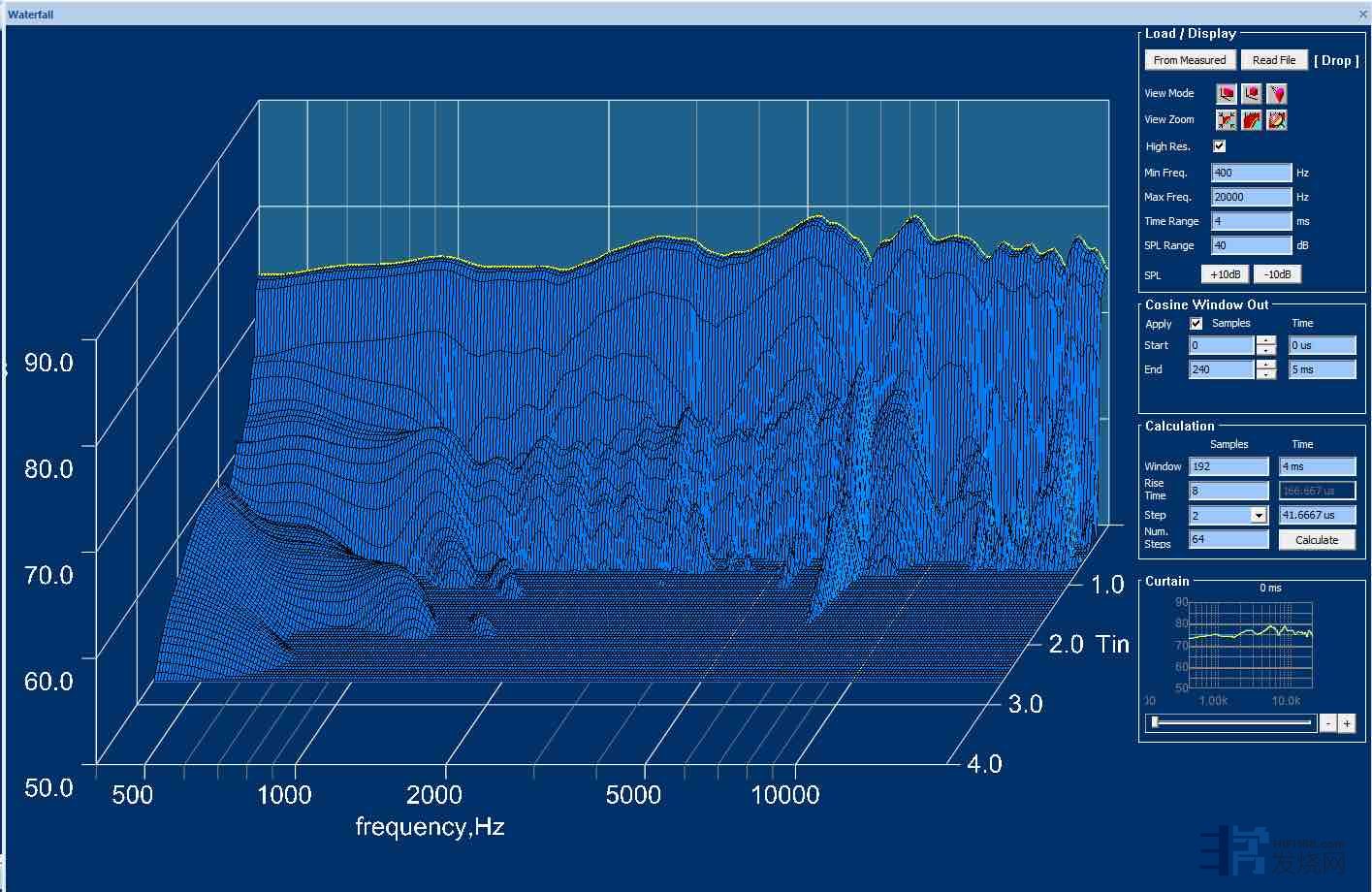Click the middle View Zoom icon
The width and height of the screenshot is (1372, 892).
point(1252,120)
